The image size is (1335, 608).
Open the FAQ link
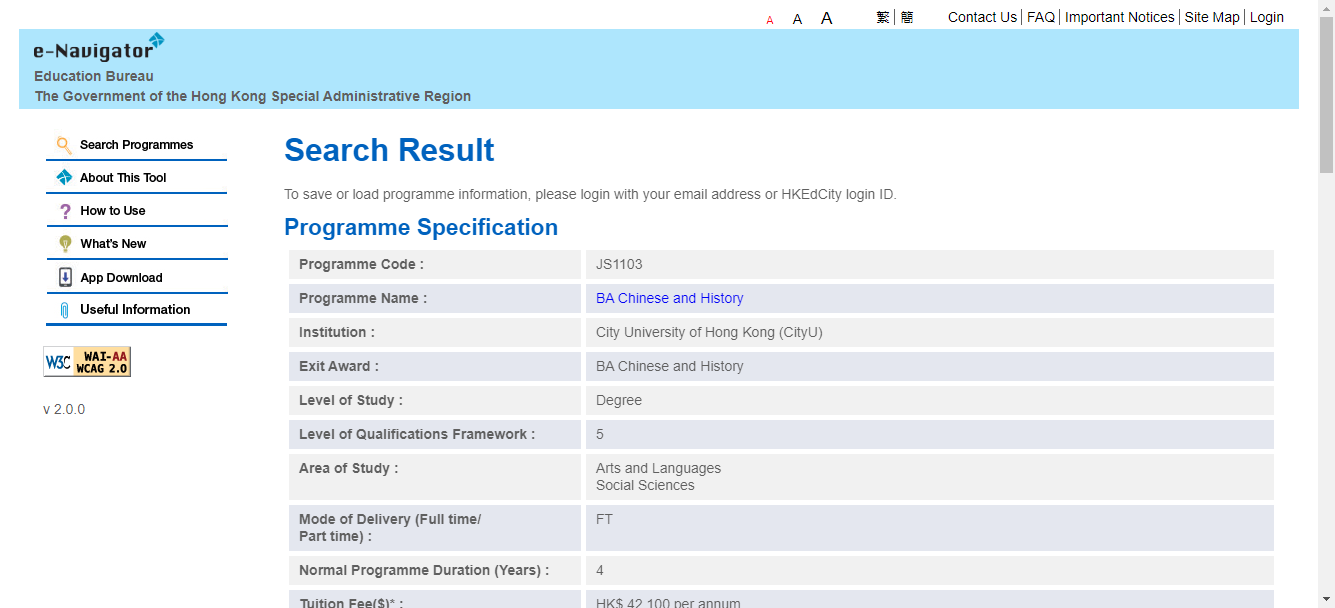tap(1041, 17)
